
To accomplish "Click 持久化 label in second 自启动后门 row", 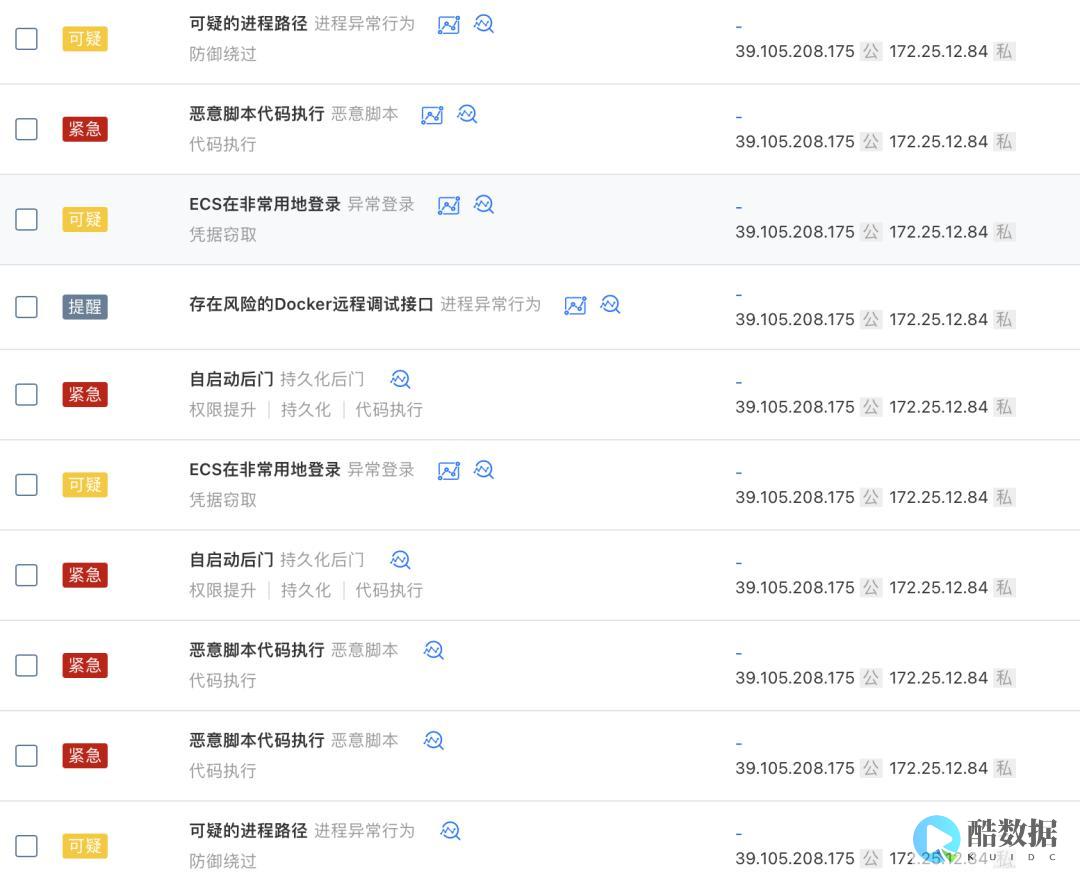I will pyautogui.click(x=306, y=590).
